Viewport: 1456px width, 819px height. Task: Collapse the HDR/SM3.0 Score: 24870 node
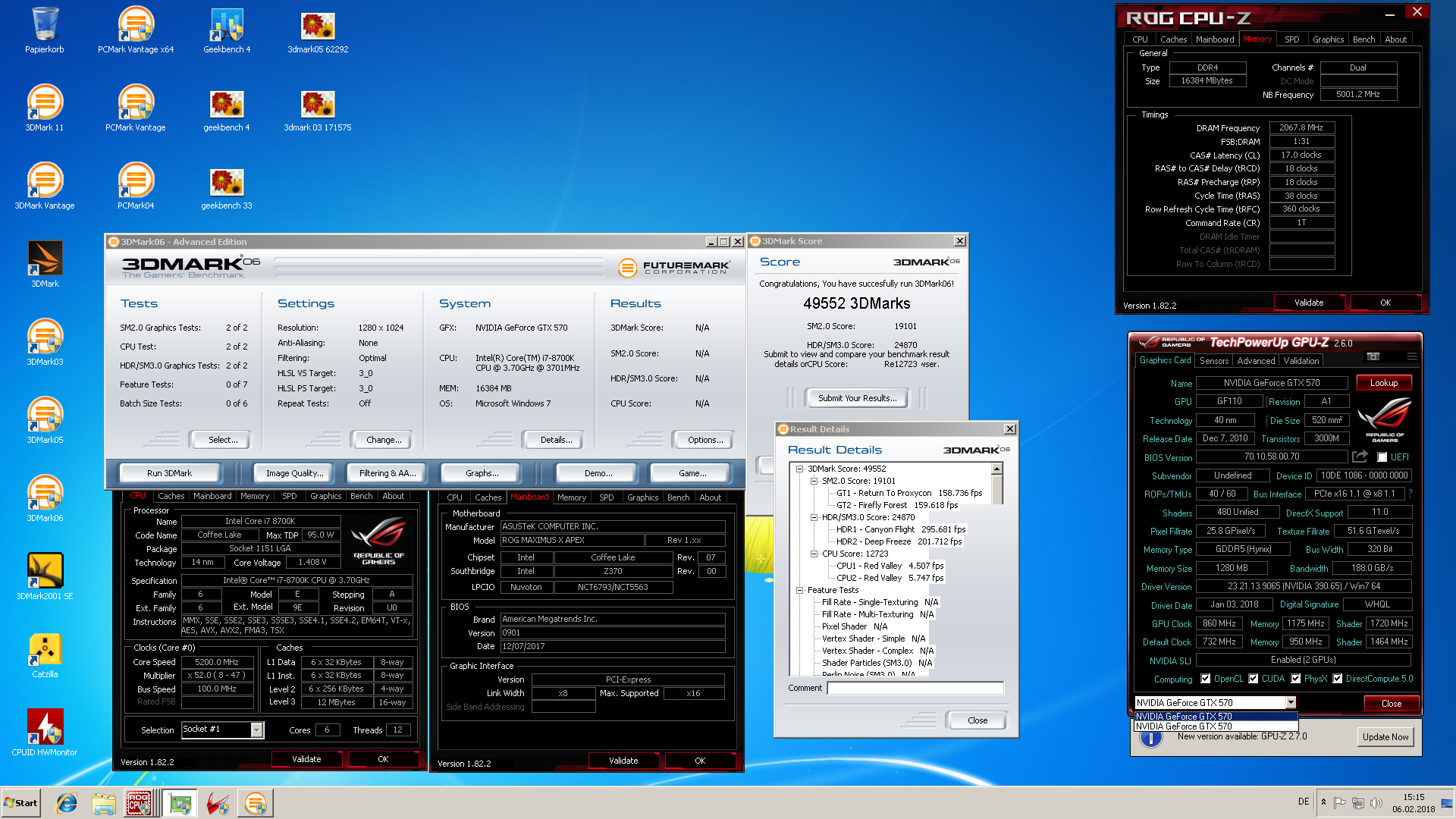point(814,517)
